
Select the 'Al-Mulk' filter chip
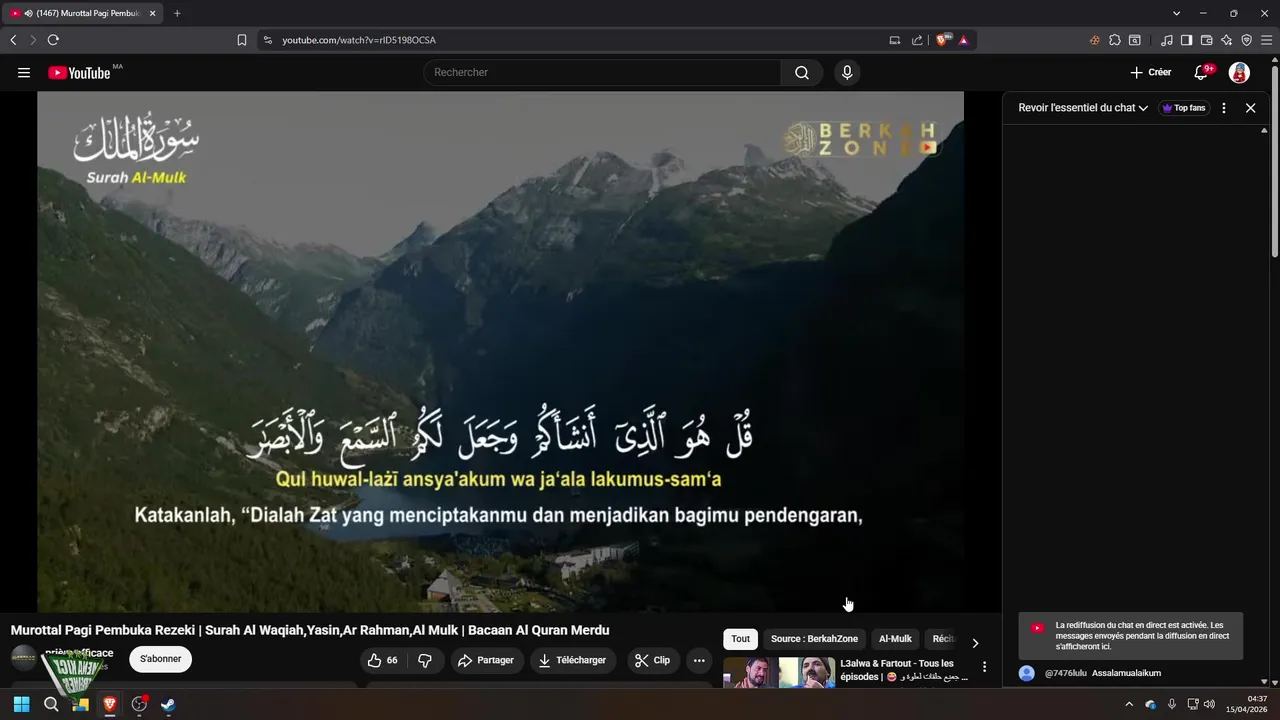(895, 639)
